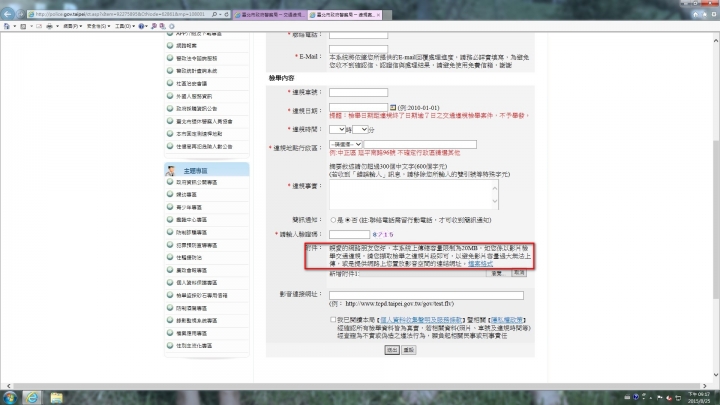Open 外國人服務資訊 in the sidebar
This screenshot has height=405, width=720.
point(194,96)
